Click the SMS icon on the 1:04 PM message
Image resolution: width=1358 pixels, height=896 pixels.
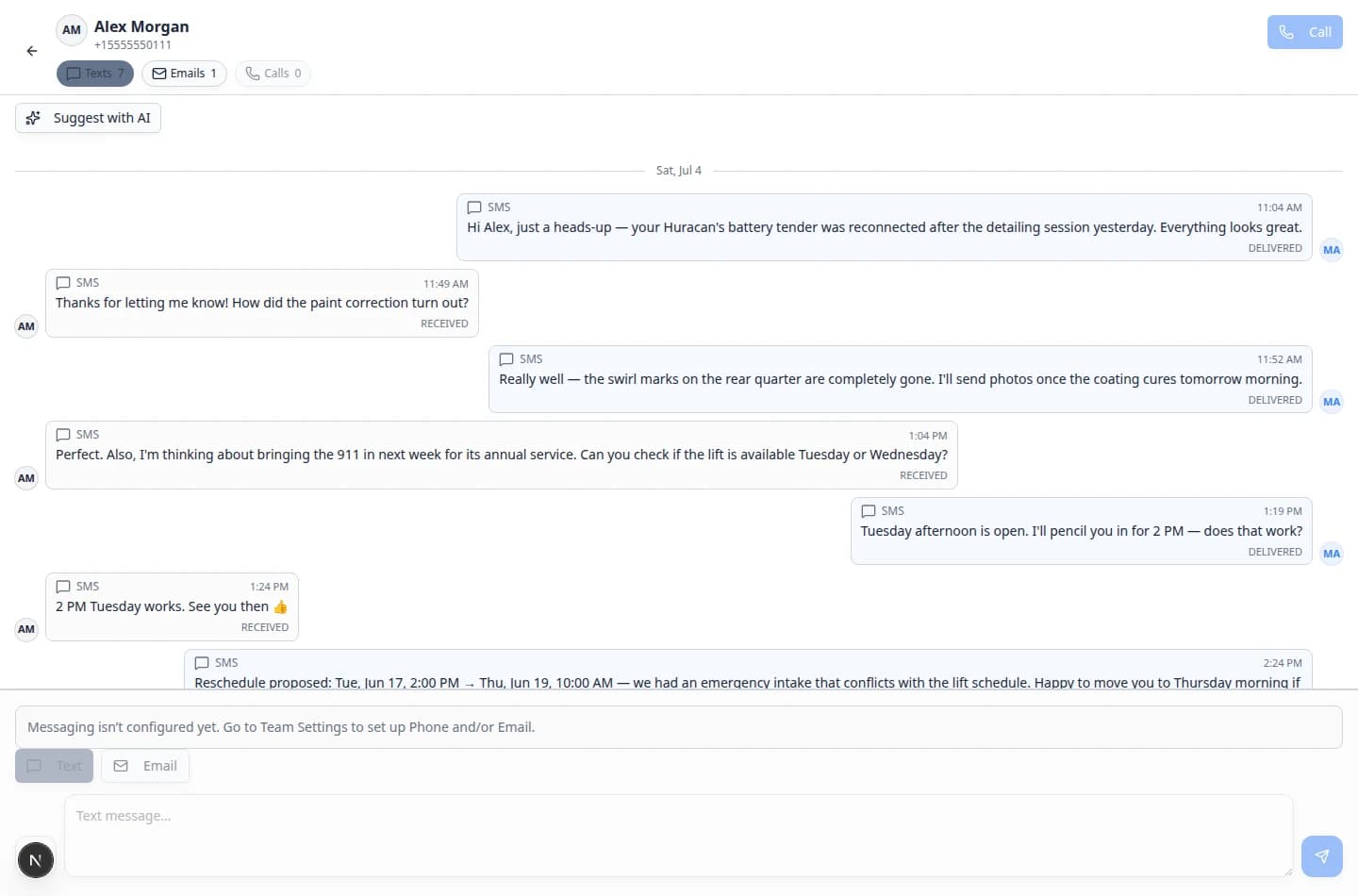tap(63, 435)
